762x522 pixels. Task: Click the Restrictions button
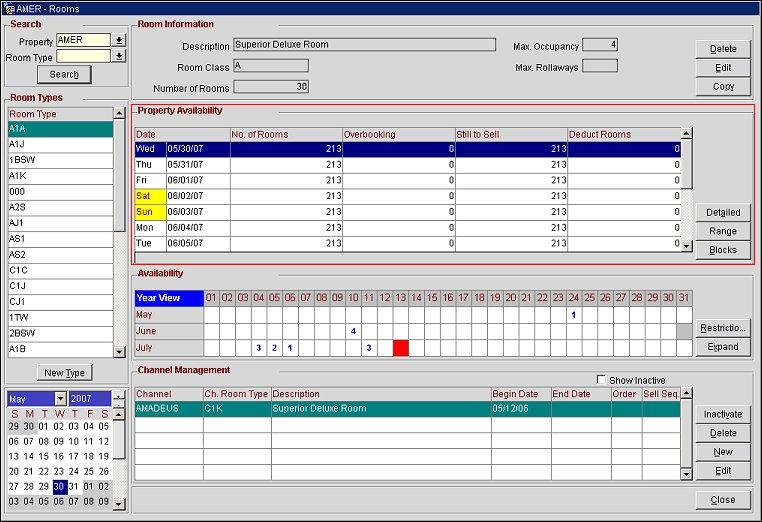(723, 328)
